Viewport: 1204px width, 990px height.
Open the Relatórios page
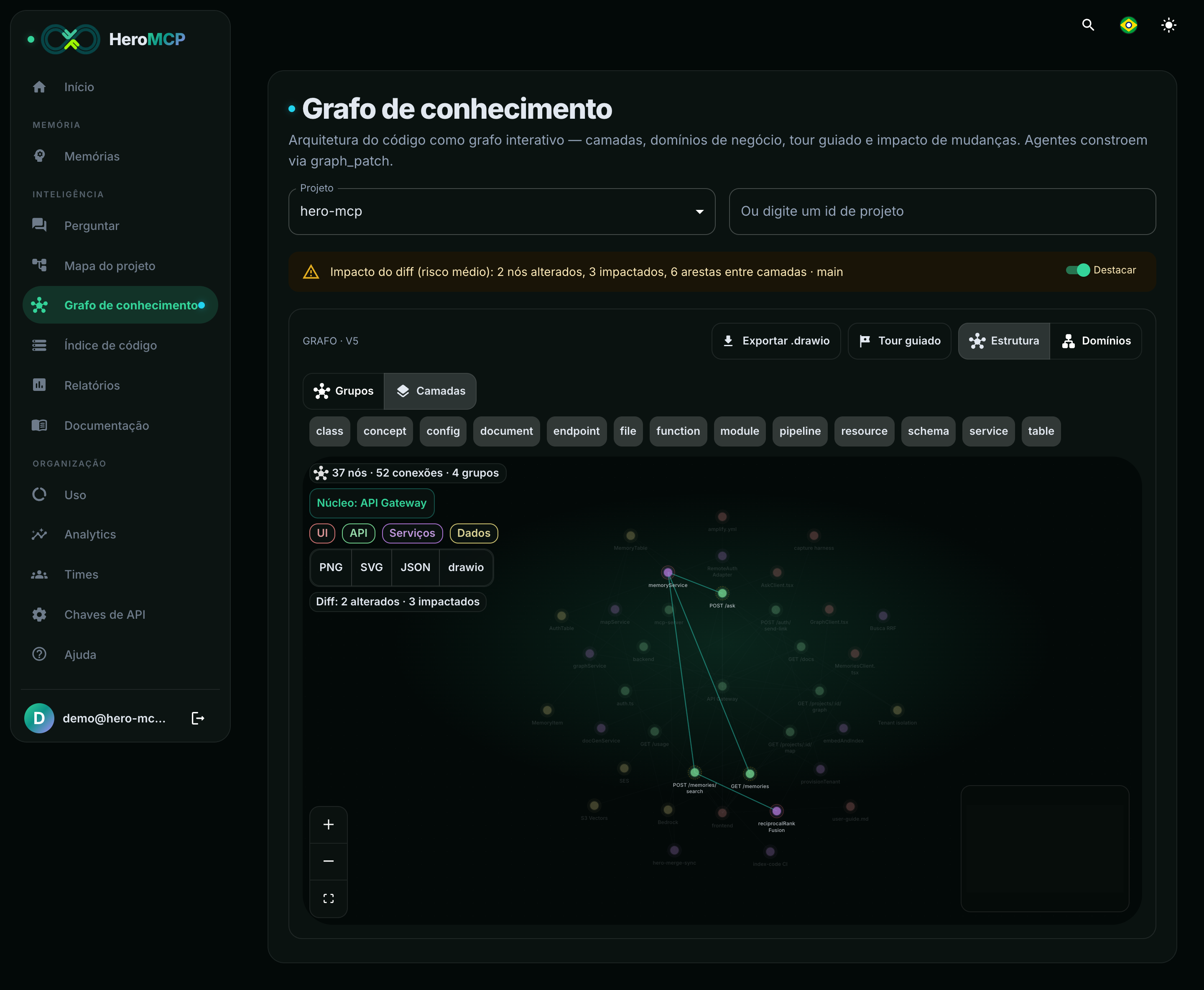[120, 385]
